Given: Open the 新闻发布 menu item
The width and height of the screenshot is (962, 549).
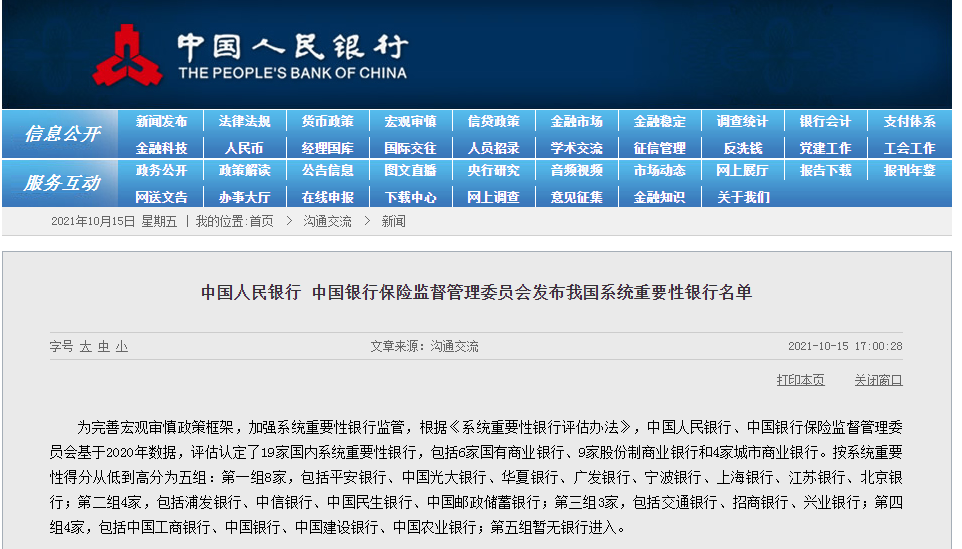Looking at the screenshot, I should coord(161,121).
